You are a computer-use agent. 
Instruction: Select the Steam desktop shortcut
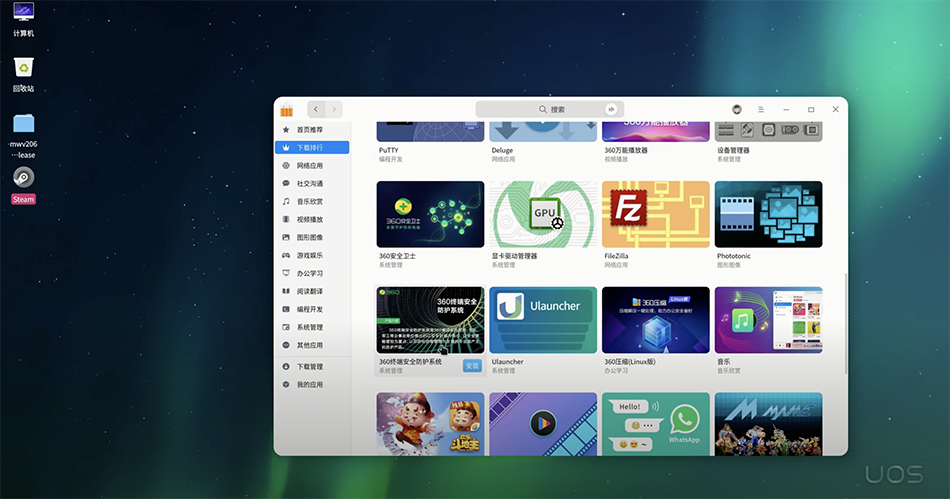[x=23, y=186]
